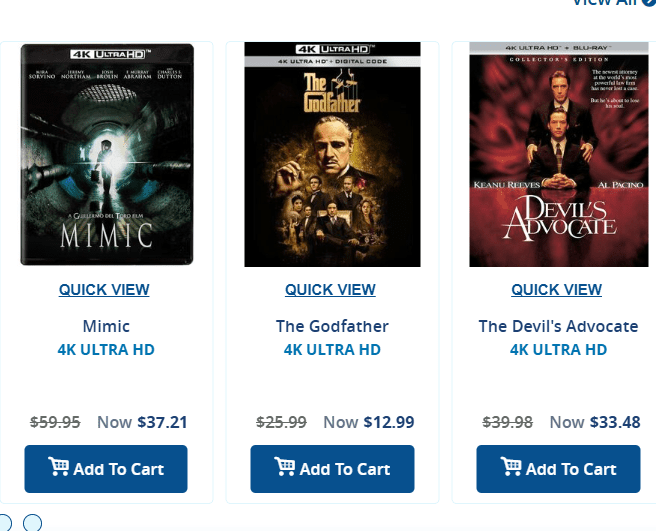Screen dimensions: 656x531
Task: Open Quick View for Mimic
Action: point(104,290)
